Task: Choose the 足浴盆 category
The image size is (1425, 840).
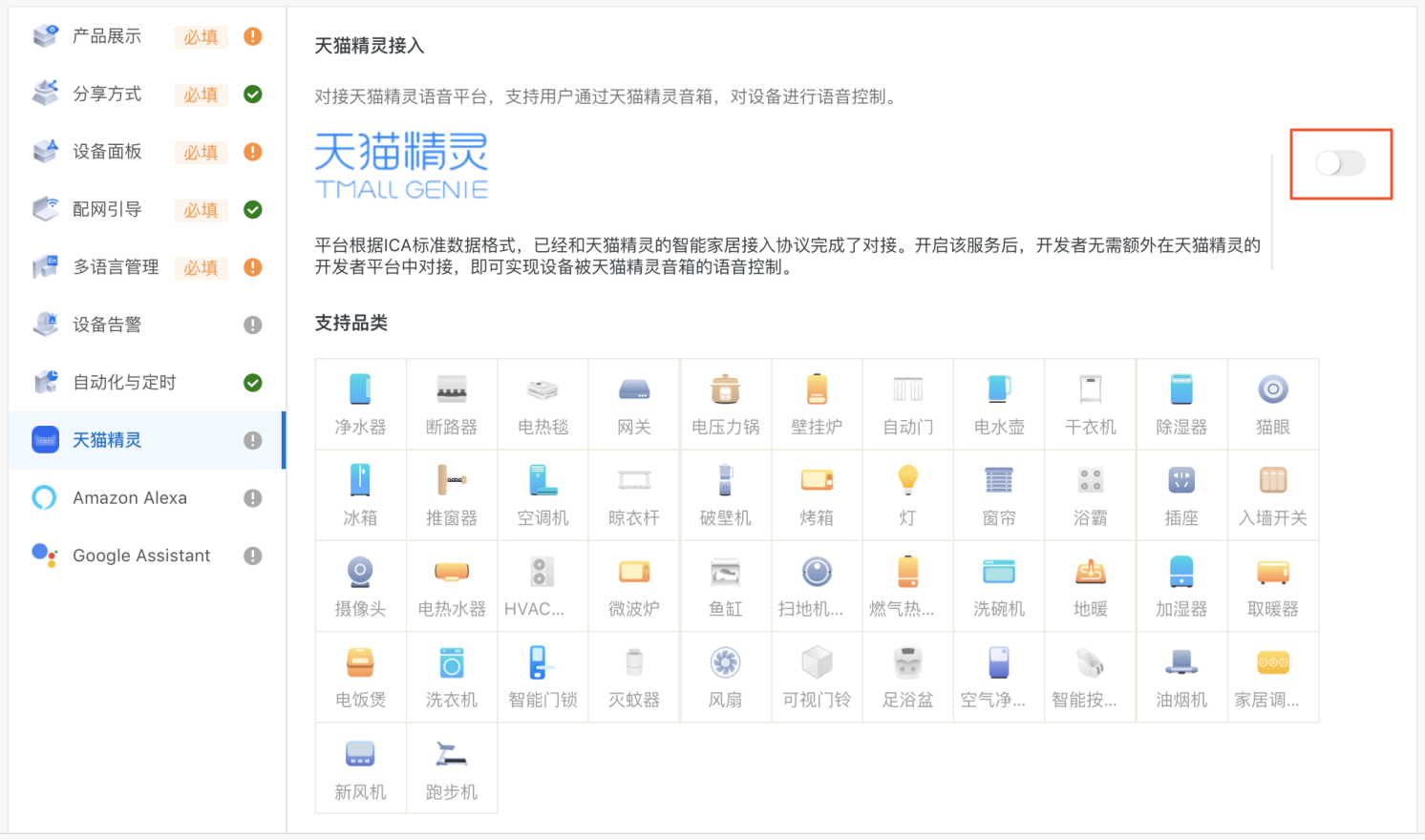Action: pyautogui.click(x=908, y=677)
